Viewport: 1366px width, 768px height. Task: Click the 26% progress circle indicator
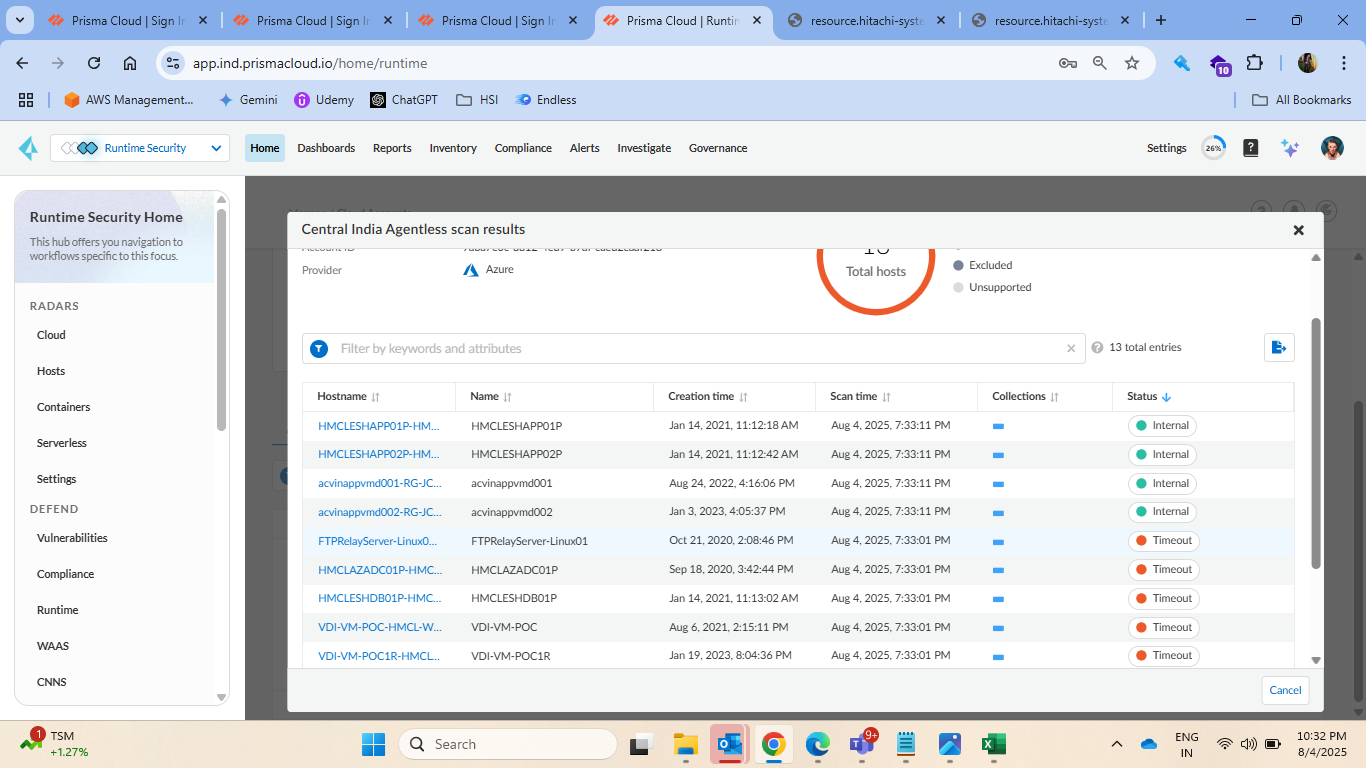coord(1213,148)
